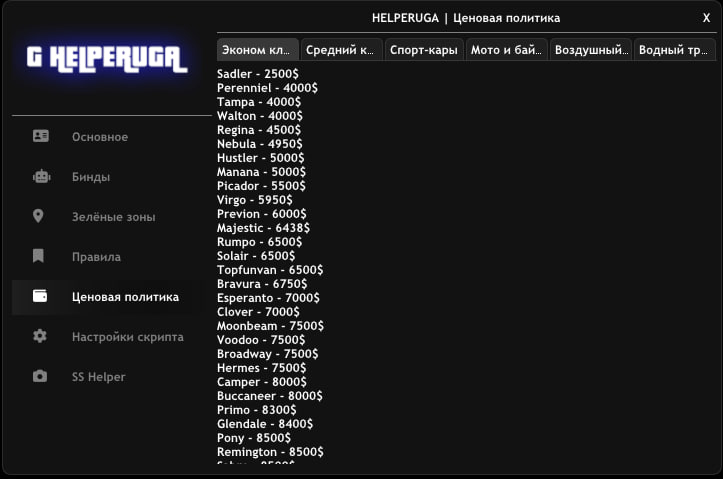Click the 'Perenniel - 4000$' entry

(x=267, y=88)
